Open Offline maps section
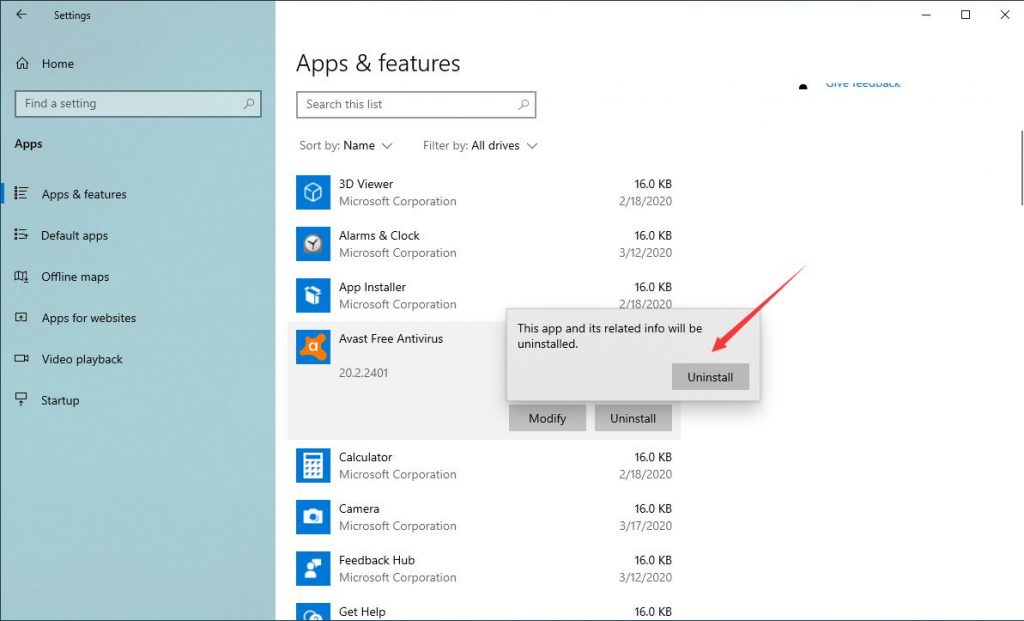Image resolution: width=1024 pixels, height=621 pixels. click(75, 277)
